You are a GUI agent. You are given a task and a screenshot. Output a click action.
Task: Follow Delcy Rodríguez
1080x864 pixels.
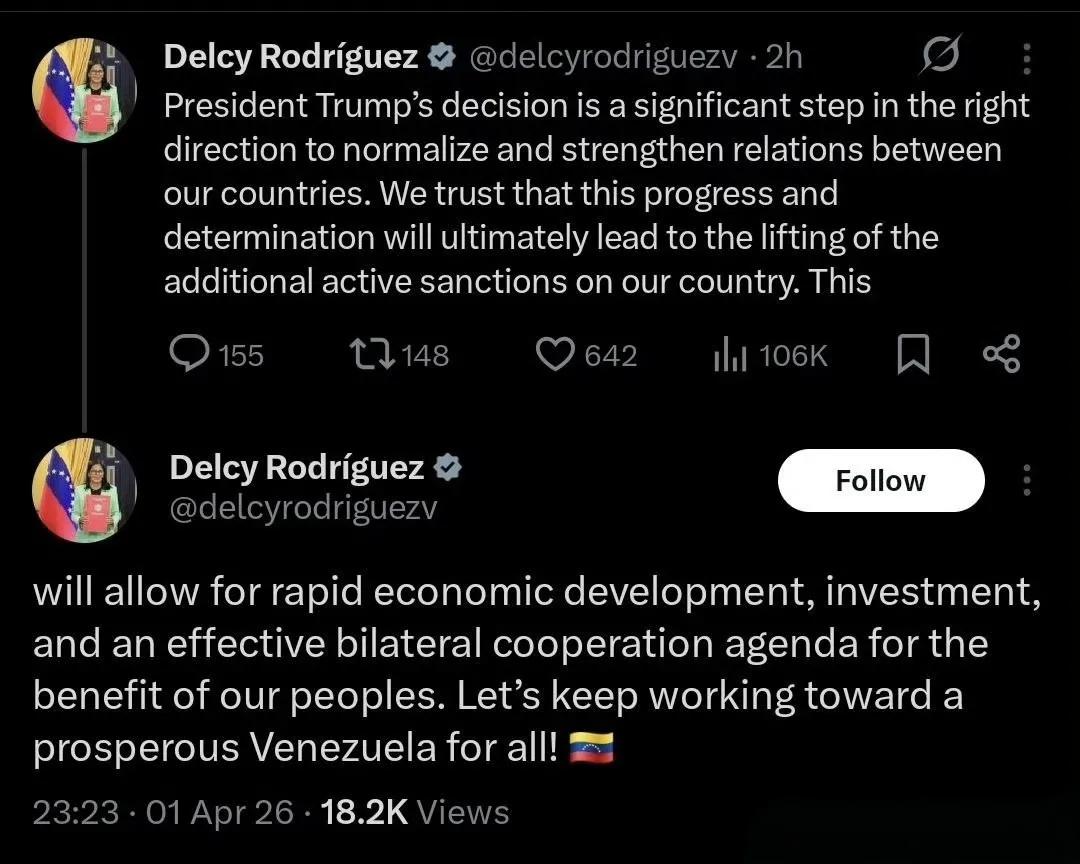coord(880,480)
